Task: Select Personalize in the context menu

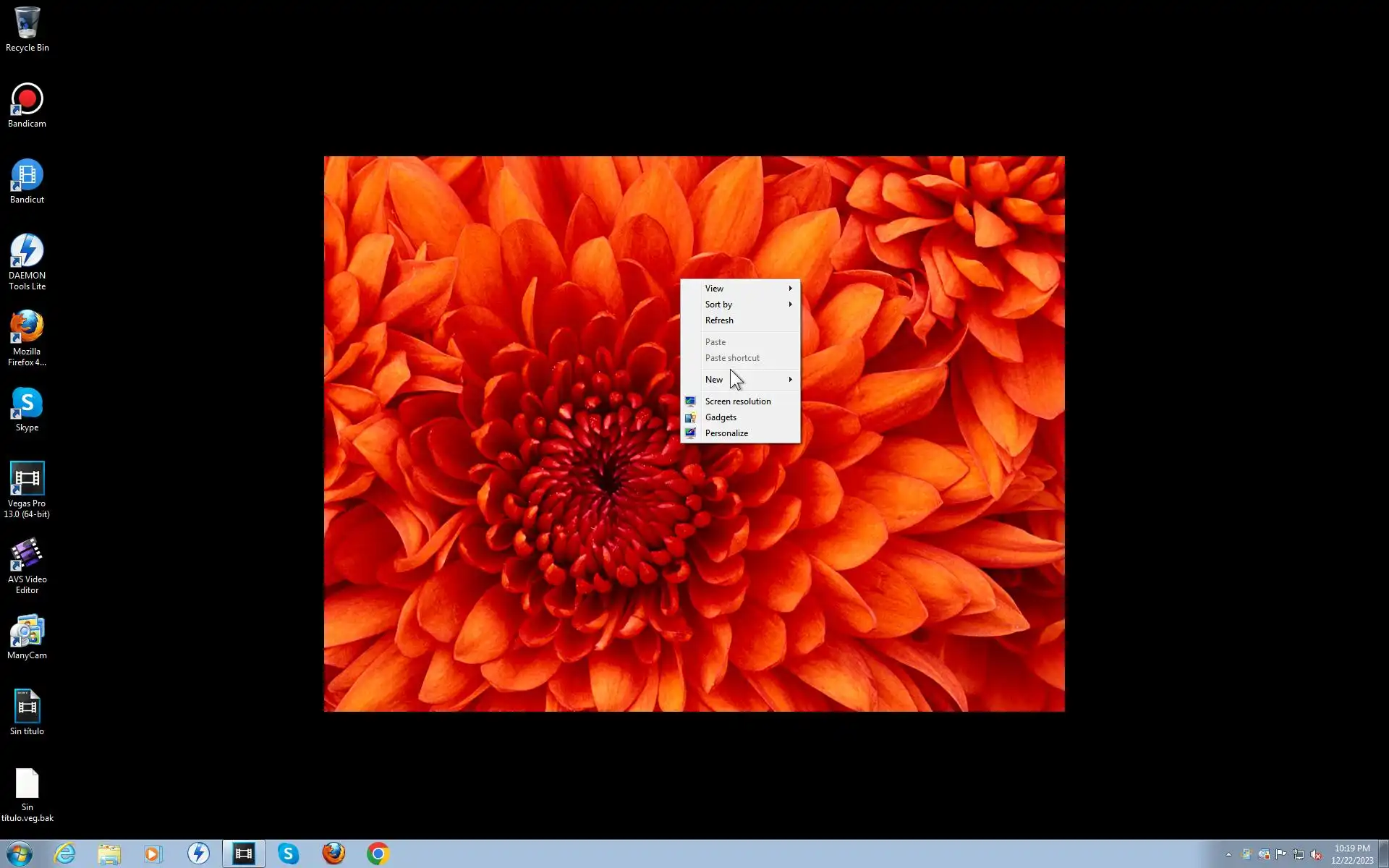Action: [x=726, y=433]
